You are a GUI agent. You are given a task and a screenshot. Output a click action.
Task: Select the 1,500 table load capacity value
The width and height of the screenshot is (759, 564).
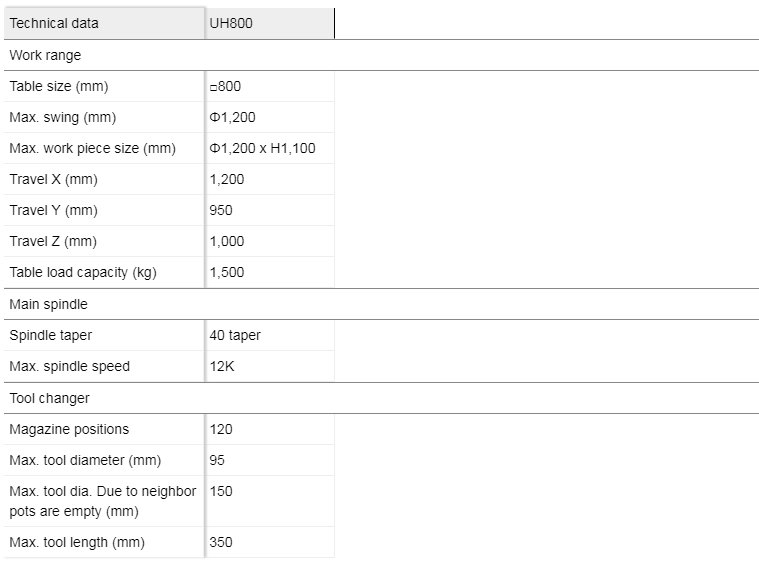click(227, 272)
